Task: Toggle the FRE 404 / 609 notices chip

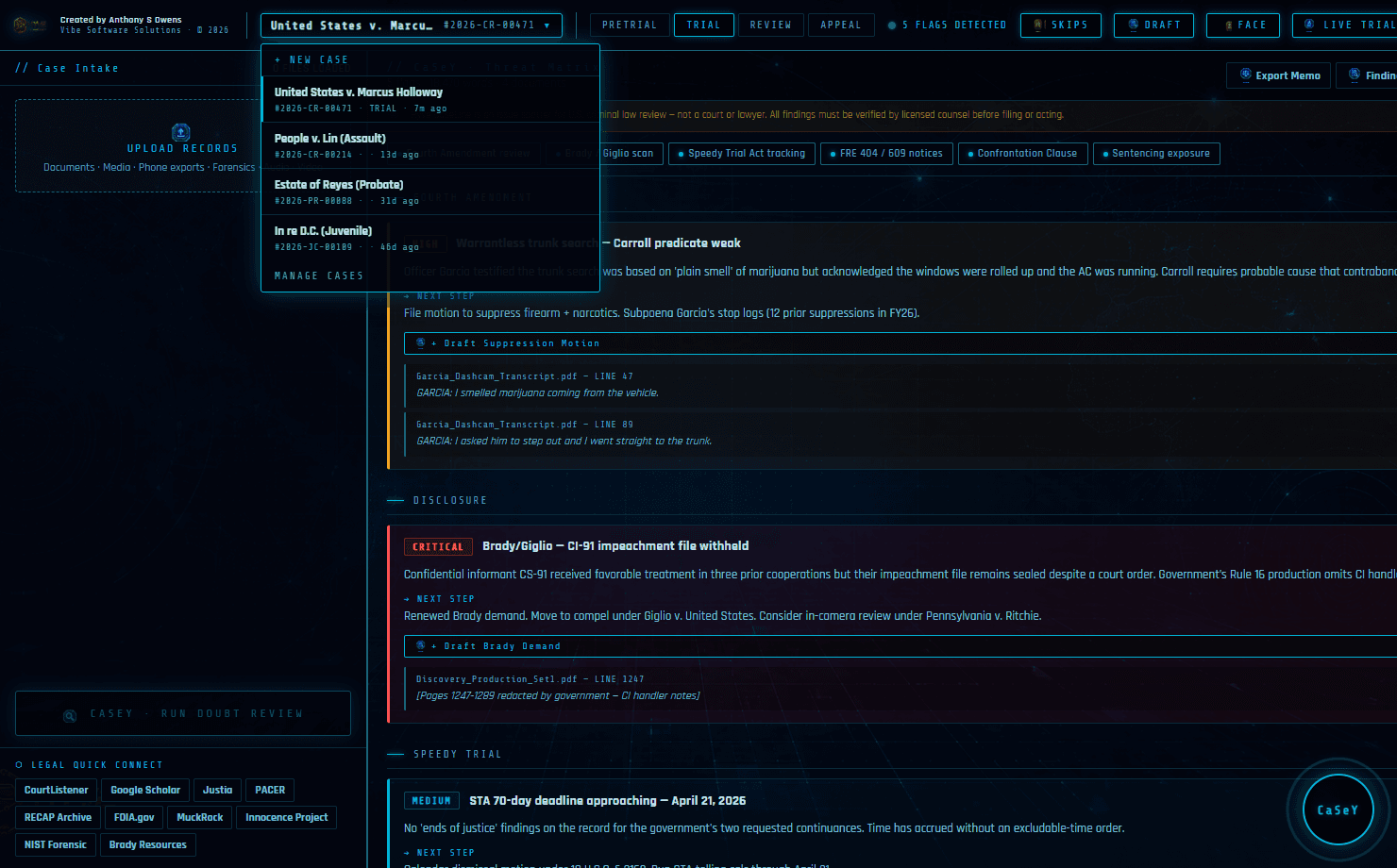Action: tap(886, 154)
